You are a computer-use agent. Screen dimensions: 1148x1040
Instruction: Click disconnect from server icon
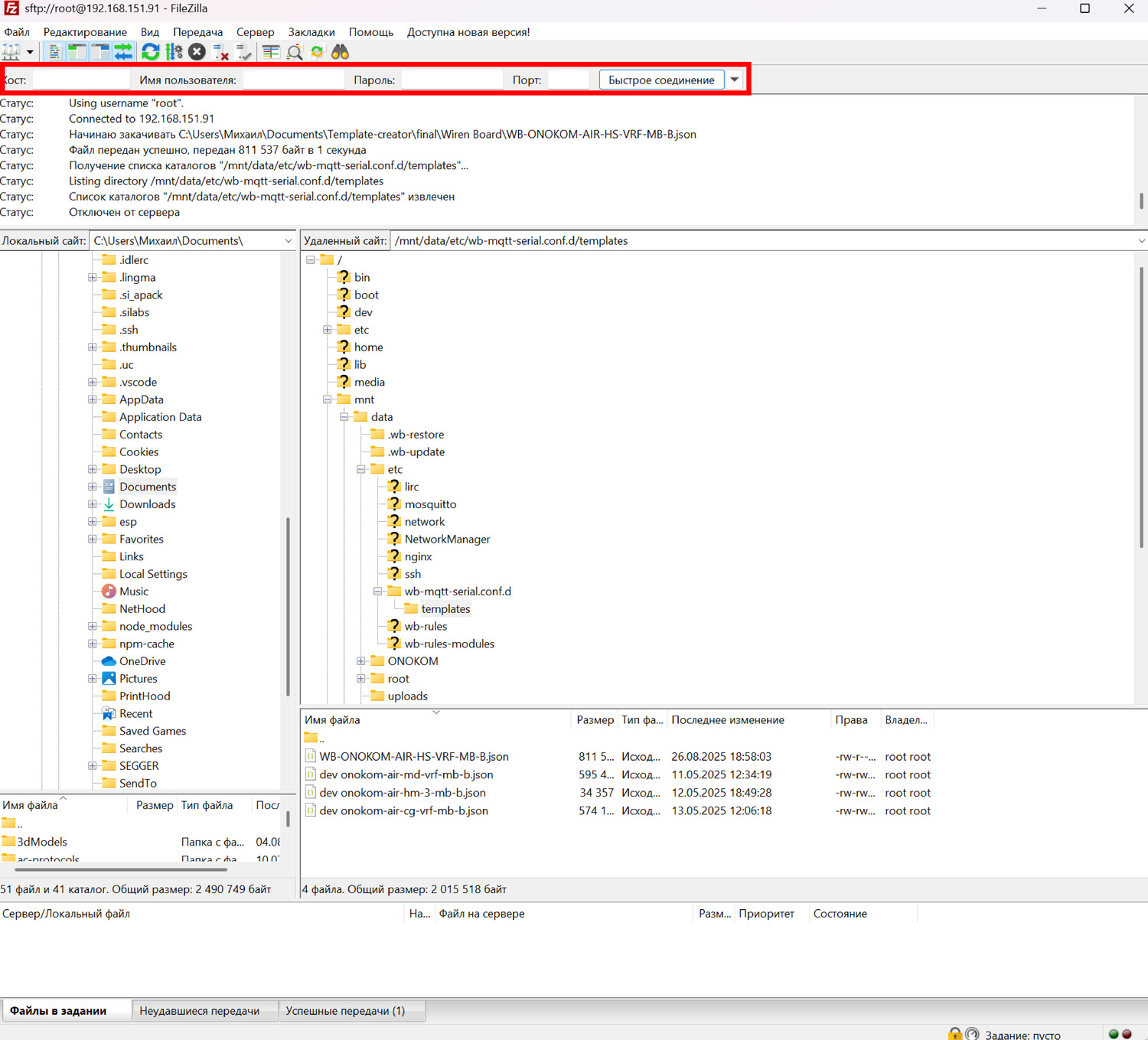pyautogui.click(x=221, y=52)
